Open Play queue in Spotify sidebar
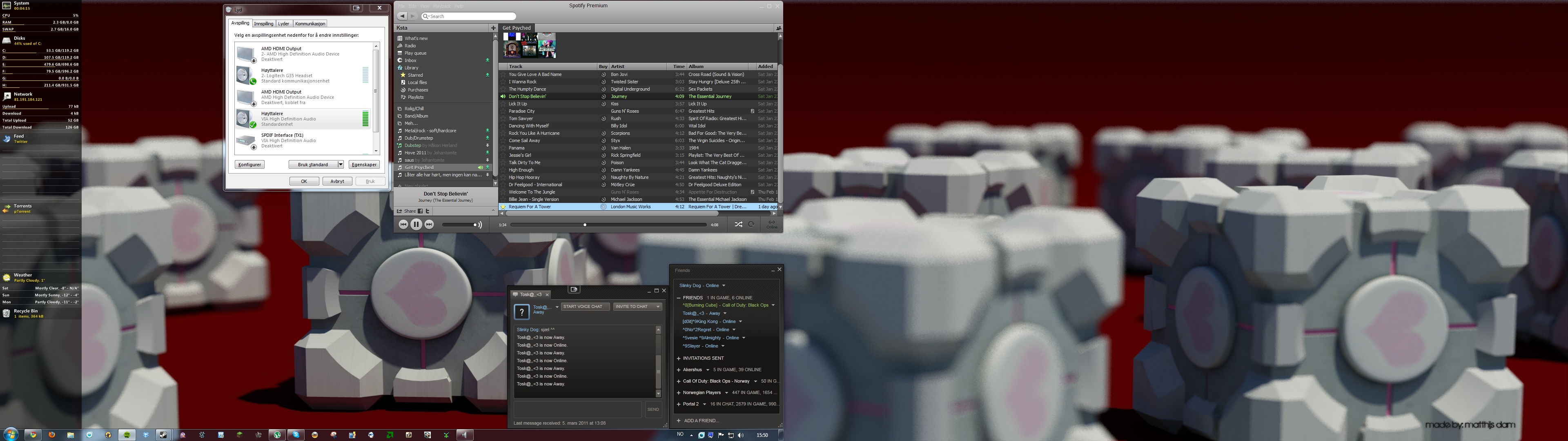The image size is (1568, 441). coord(415,53)
